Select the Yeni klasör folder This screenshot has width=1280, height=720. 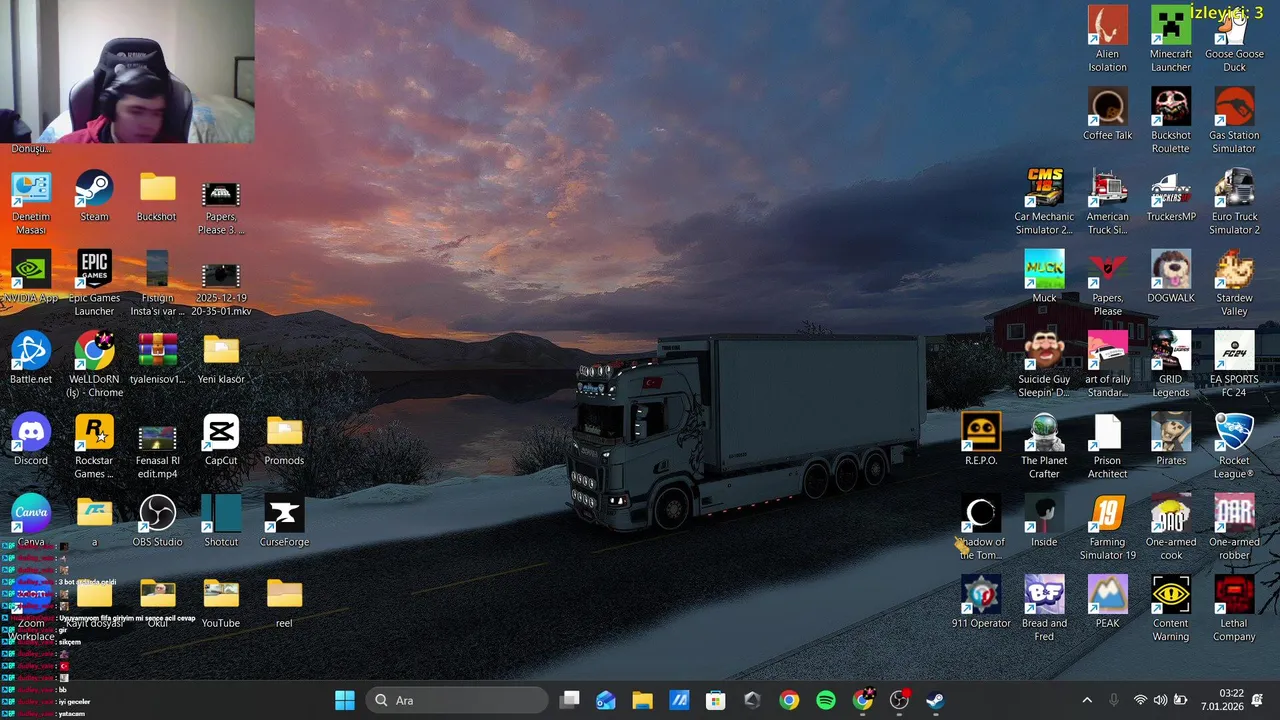click(x=221, y=359)
